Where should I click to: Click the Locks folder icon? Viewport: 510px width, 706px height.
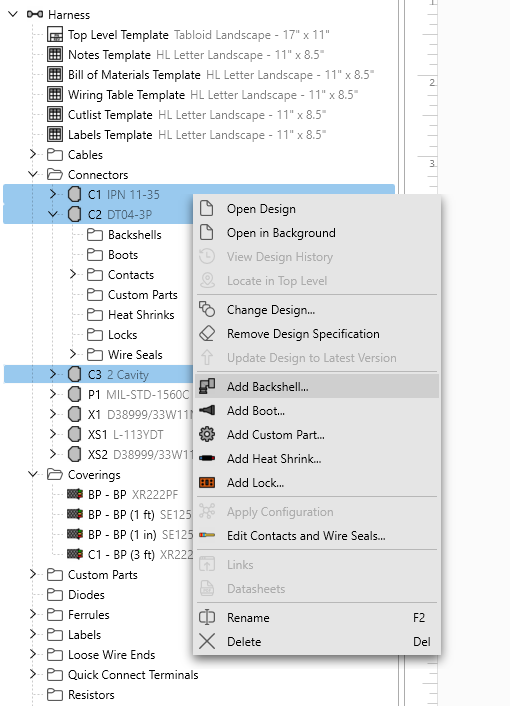(x=95, y=335)
